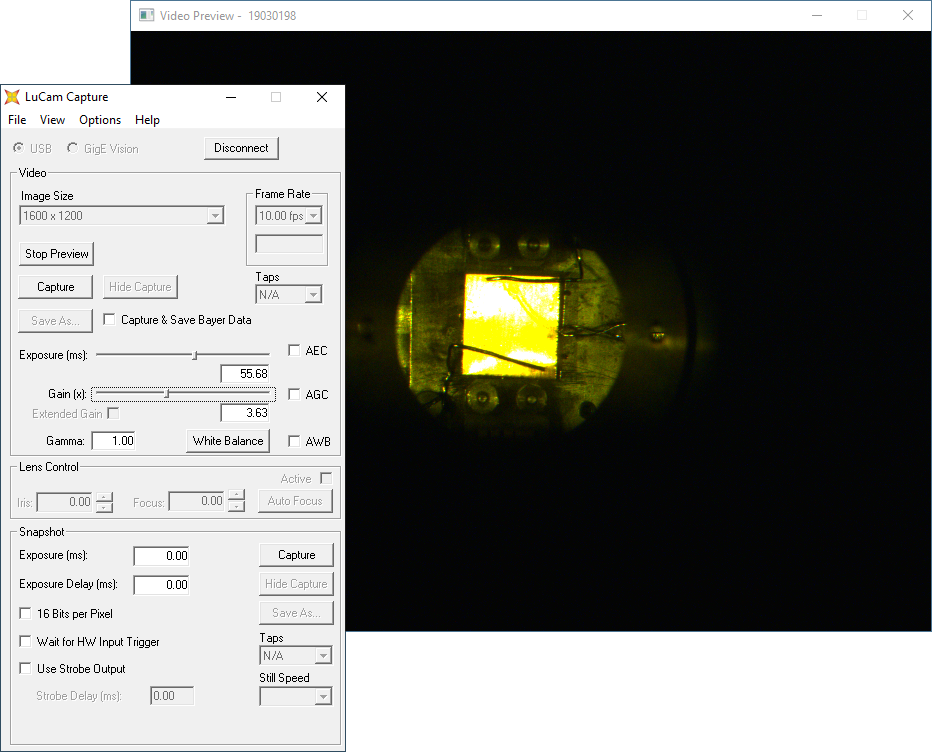
Task: Click the Video Preview window icon
Action: (146, 15)
